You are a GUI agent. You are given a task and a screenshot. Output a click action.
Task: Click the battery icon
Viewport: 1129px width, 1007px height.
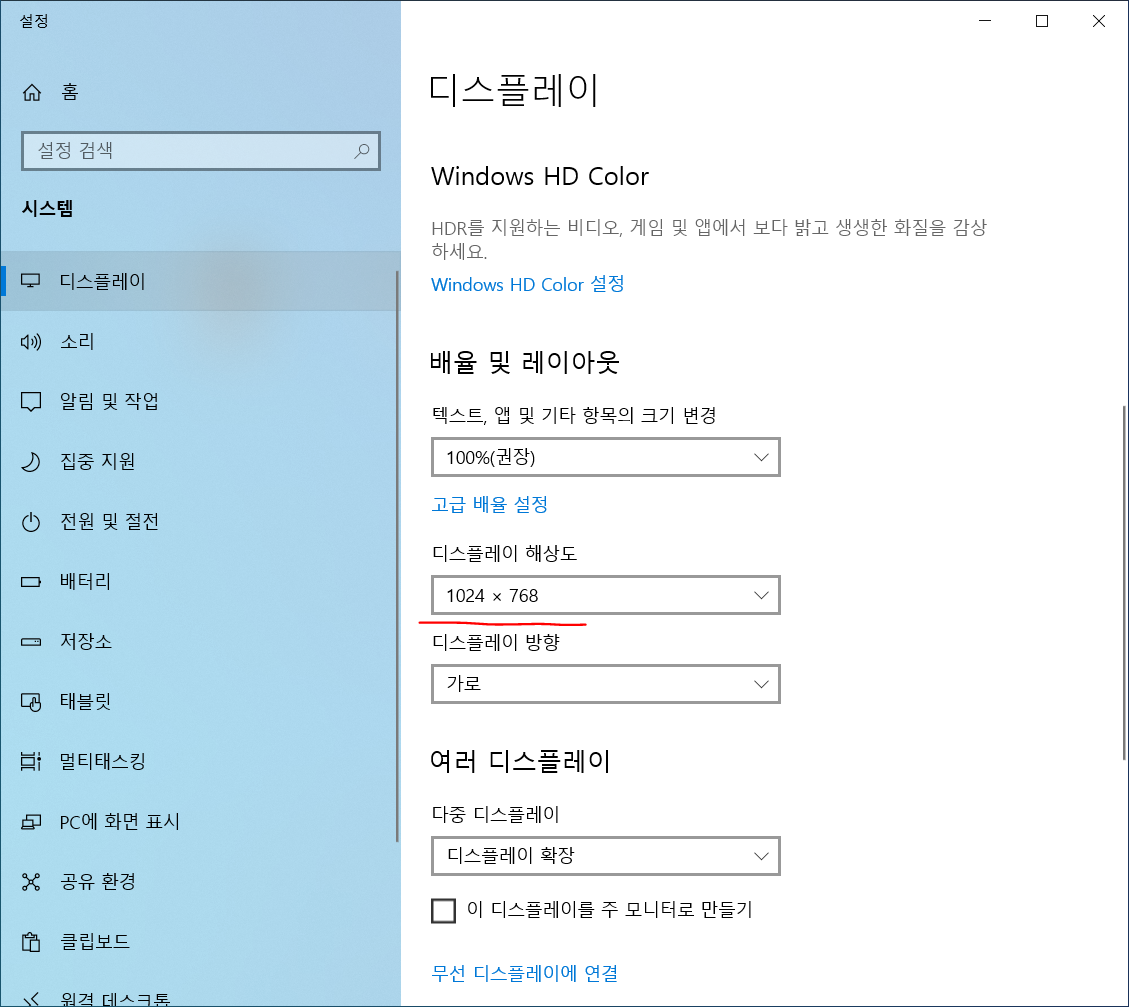[30, 582]
